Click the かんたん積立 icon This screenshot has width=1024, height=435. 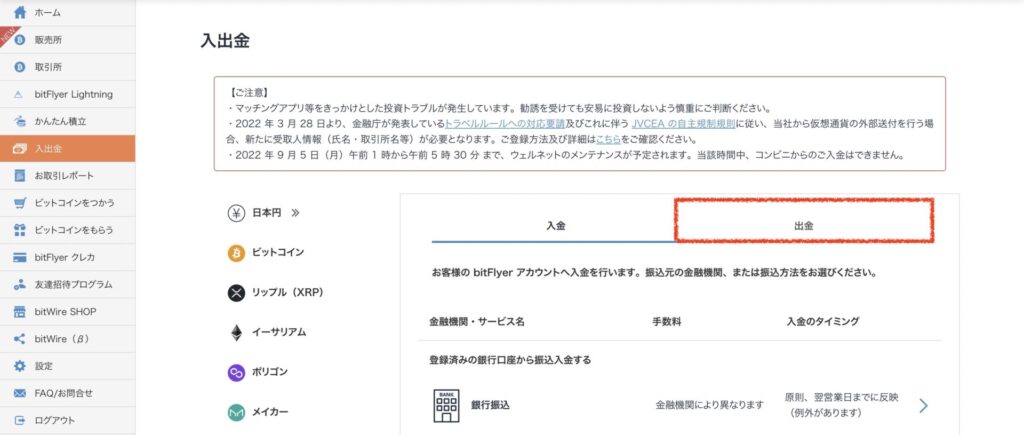tap(20, 121)
